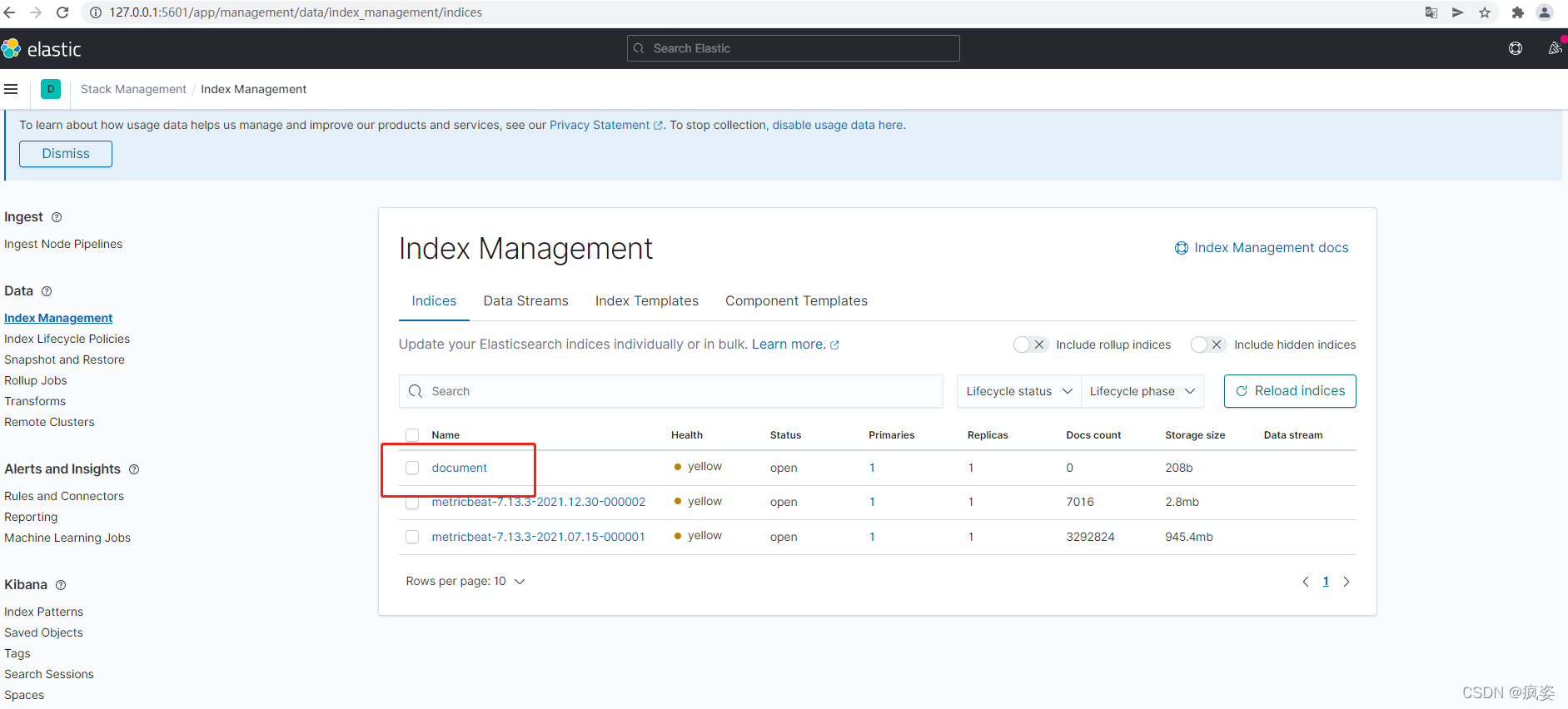Image resolution: width=1568 pixels, height=709 pixels.
Task: Click the site information icon in address bar
Action: [96, 12]
